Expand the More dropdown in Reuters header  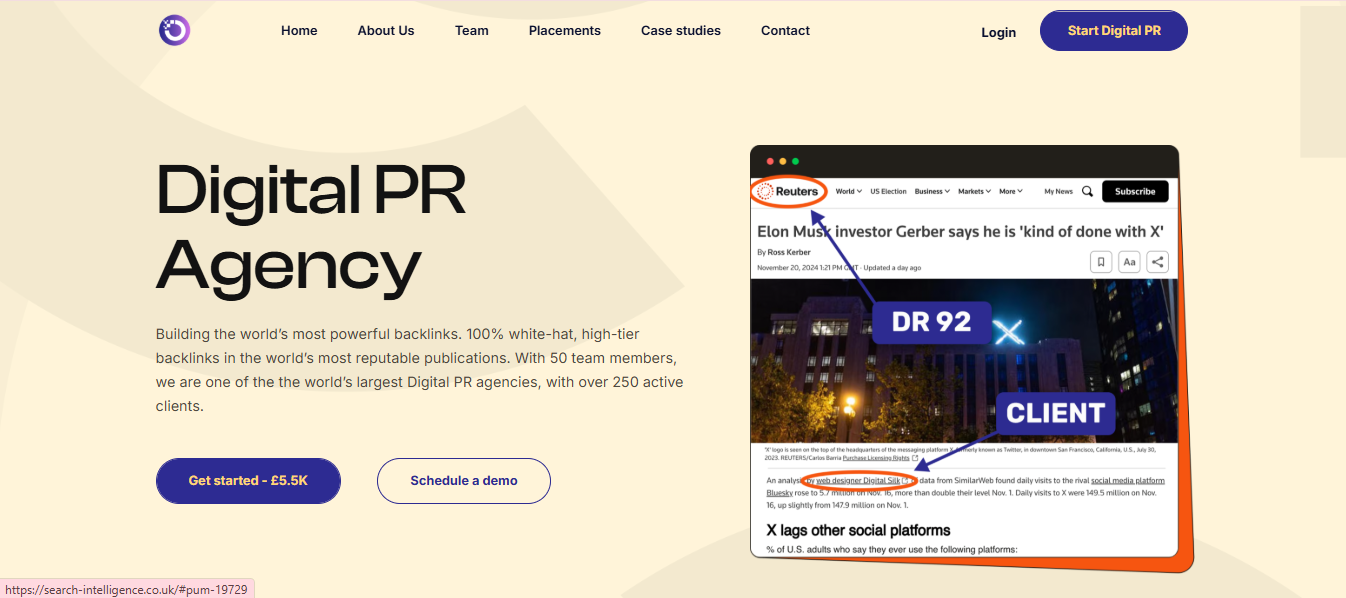pos(1010,191)
